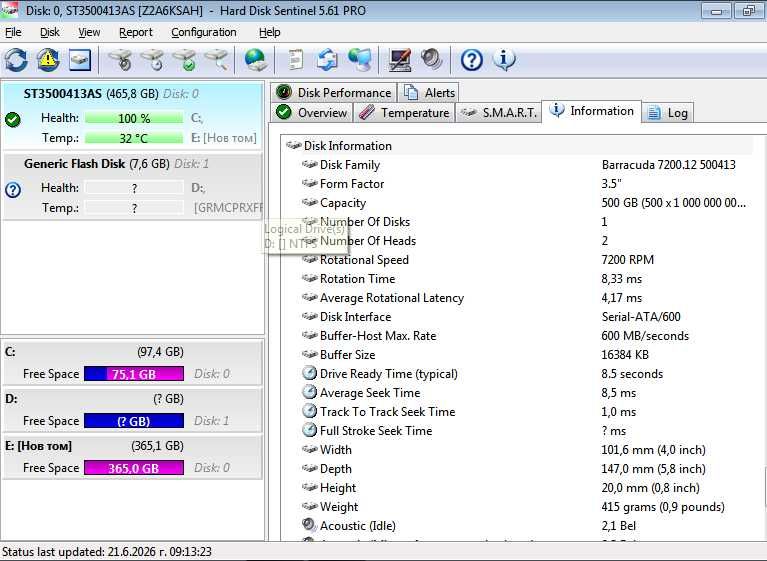767x561 pixels.
Task: Click the blue info bubble About icon
Action: pyautogui.click(x=504, y=60)
